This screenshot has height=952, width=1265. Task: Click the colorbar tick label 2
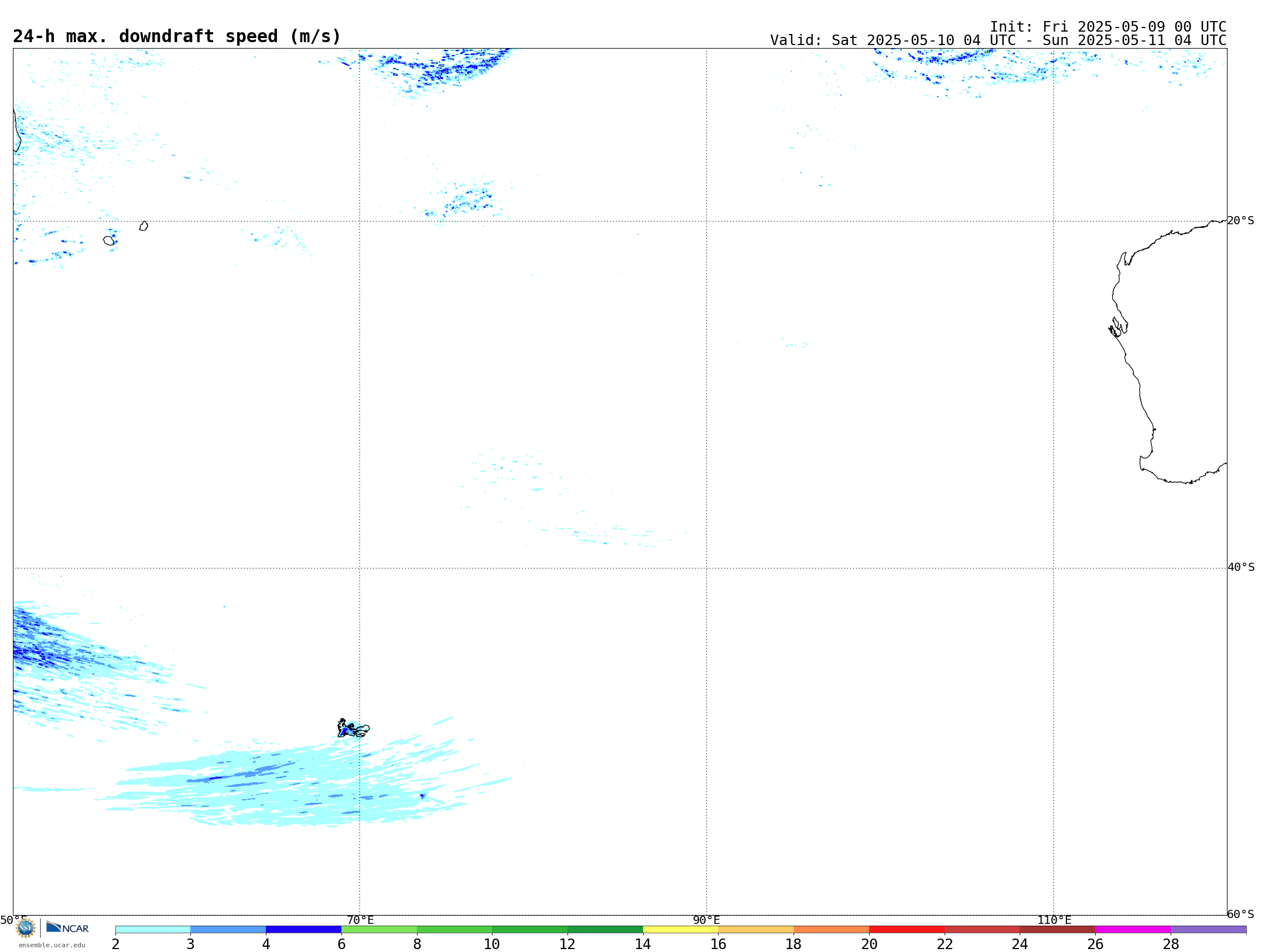(115, 944)
